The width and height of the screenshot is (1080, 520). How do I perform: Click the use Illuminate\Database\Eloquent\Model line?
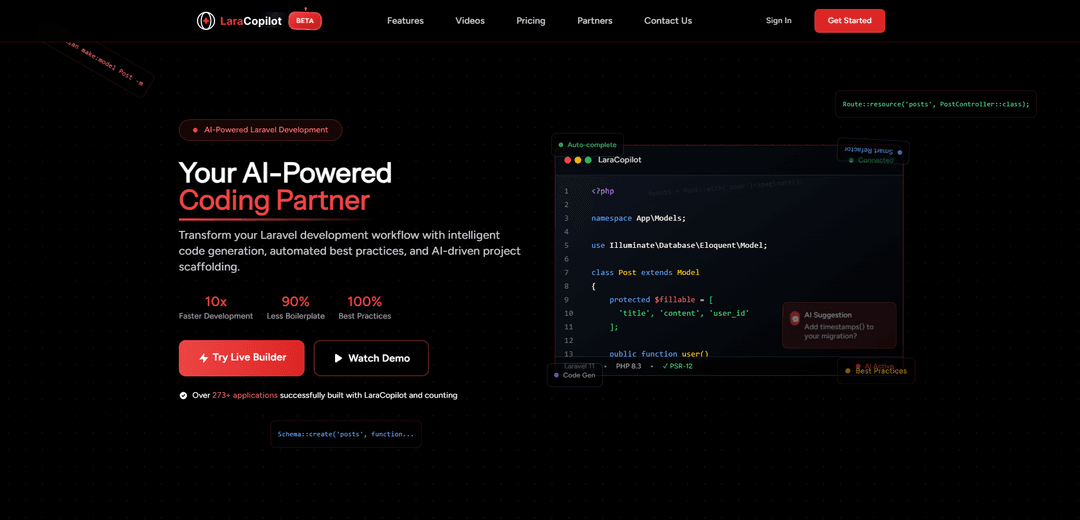(678, 245)
